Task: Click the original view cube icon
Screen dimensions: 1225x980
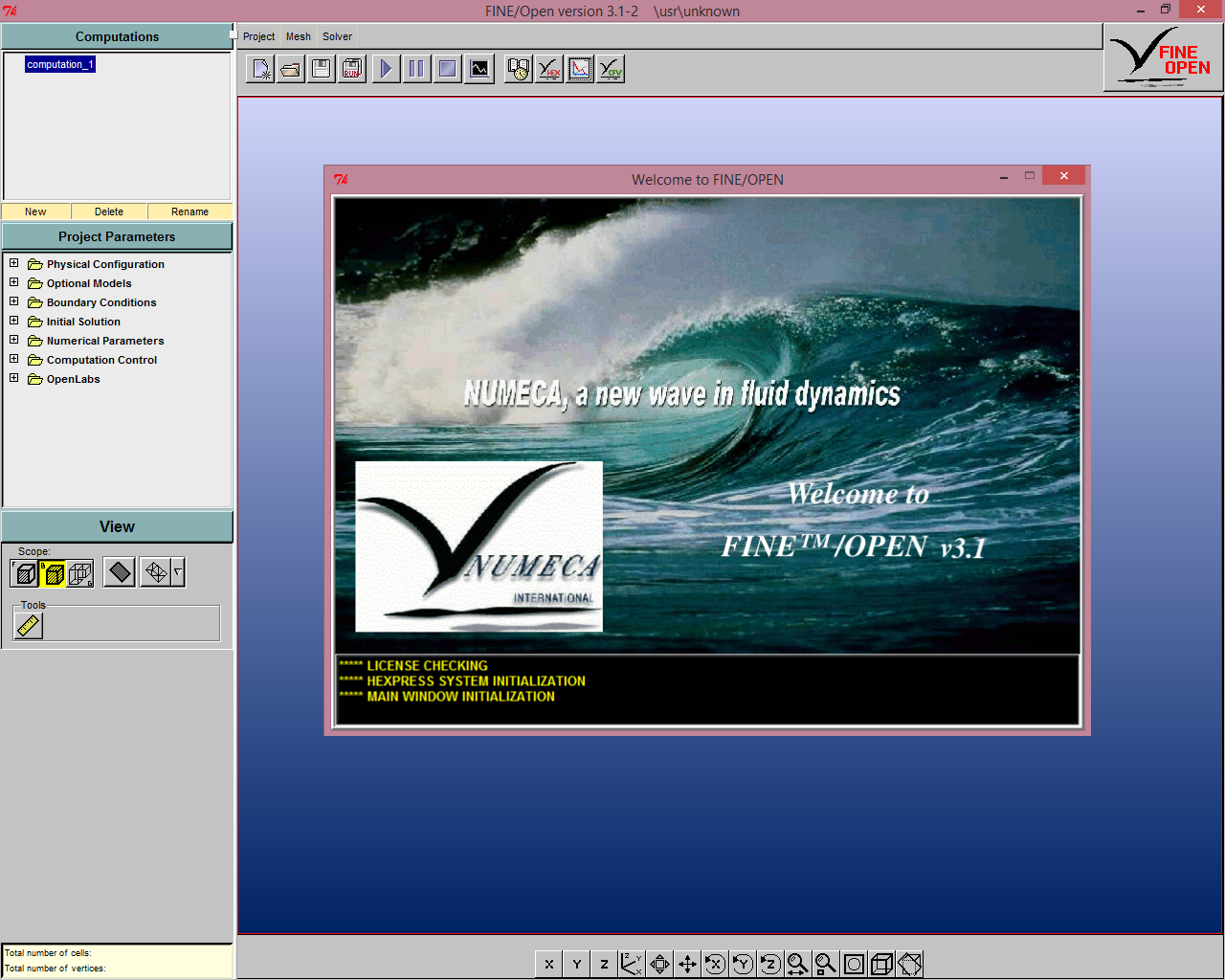Action: (881, 964)
